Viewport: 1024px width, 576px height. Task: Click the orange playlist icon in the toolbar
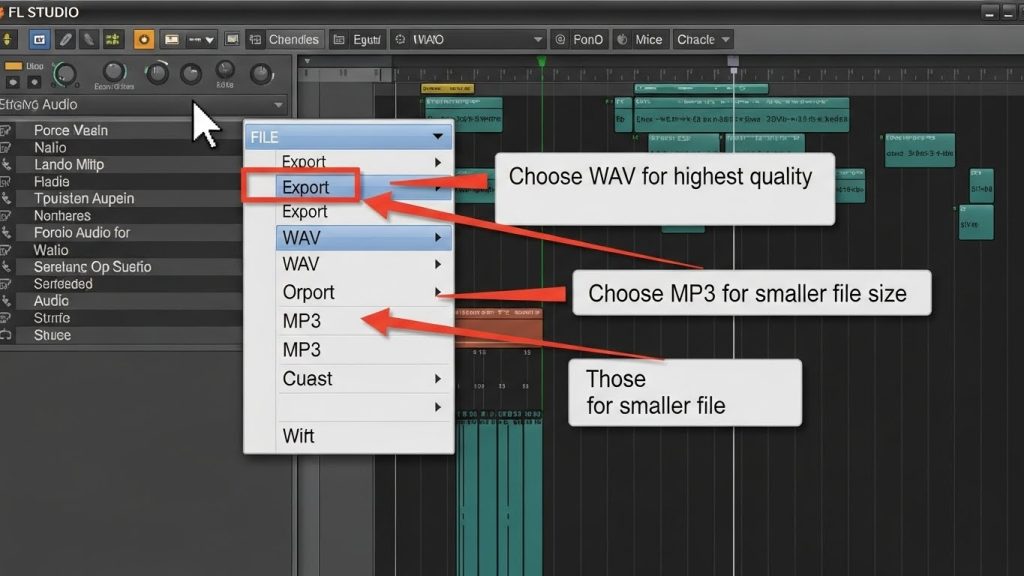(x=144, y=39)
